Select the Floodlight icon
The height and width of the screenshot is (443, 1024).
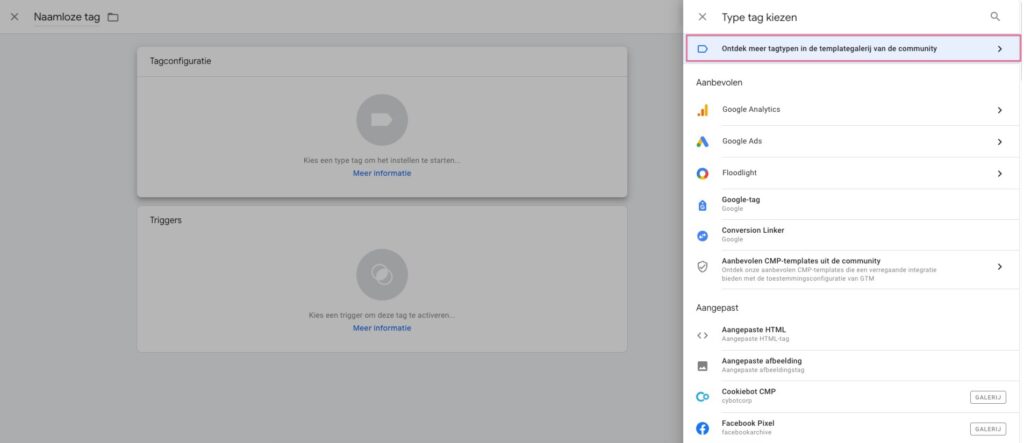(703, 173)
